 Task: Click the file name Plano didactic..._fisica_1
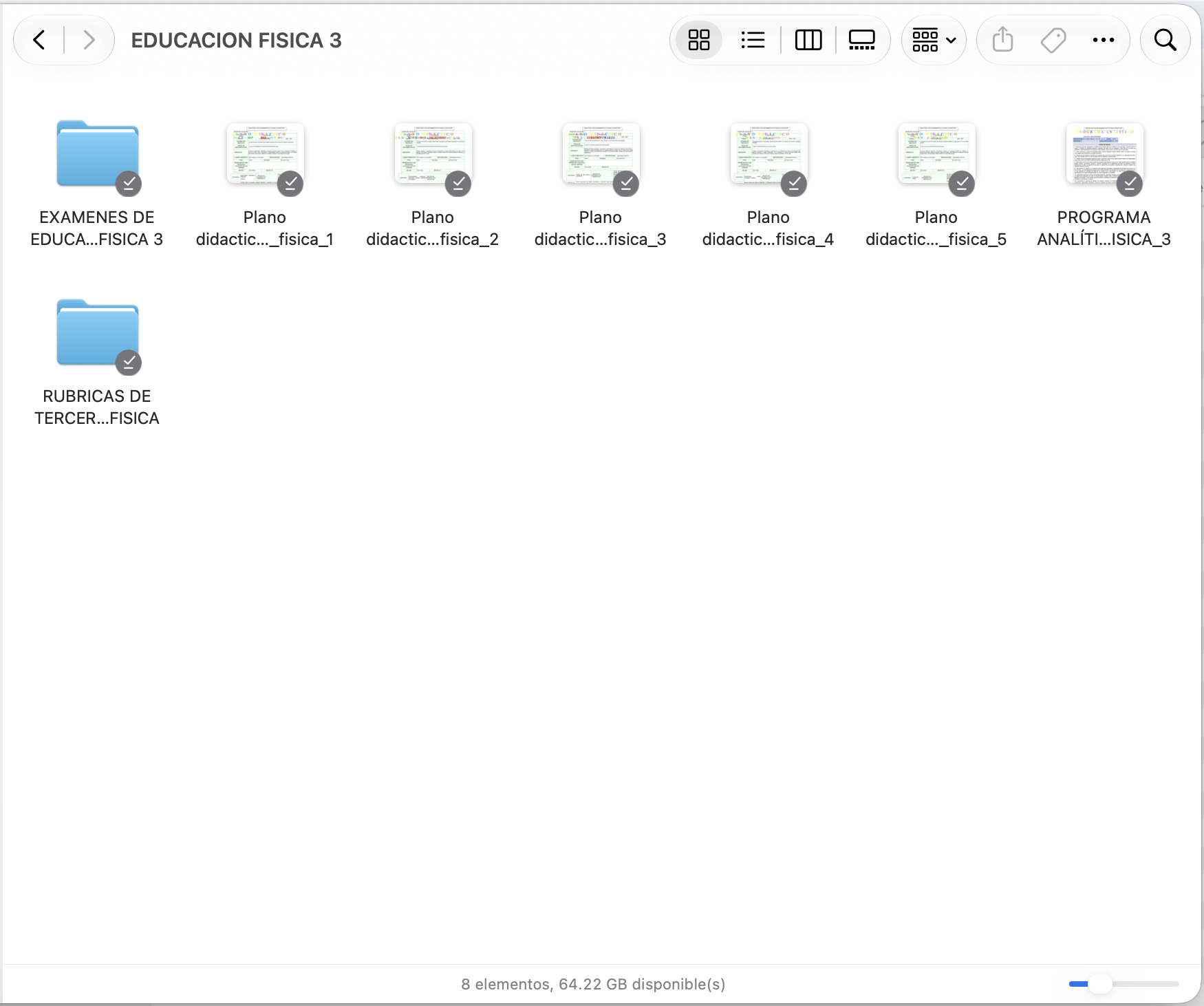(265, 228)
